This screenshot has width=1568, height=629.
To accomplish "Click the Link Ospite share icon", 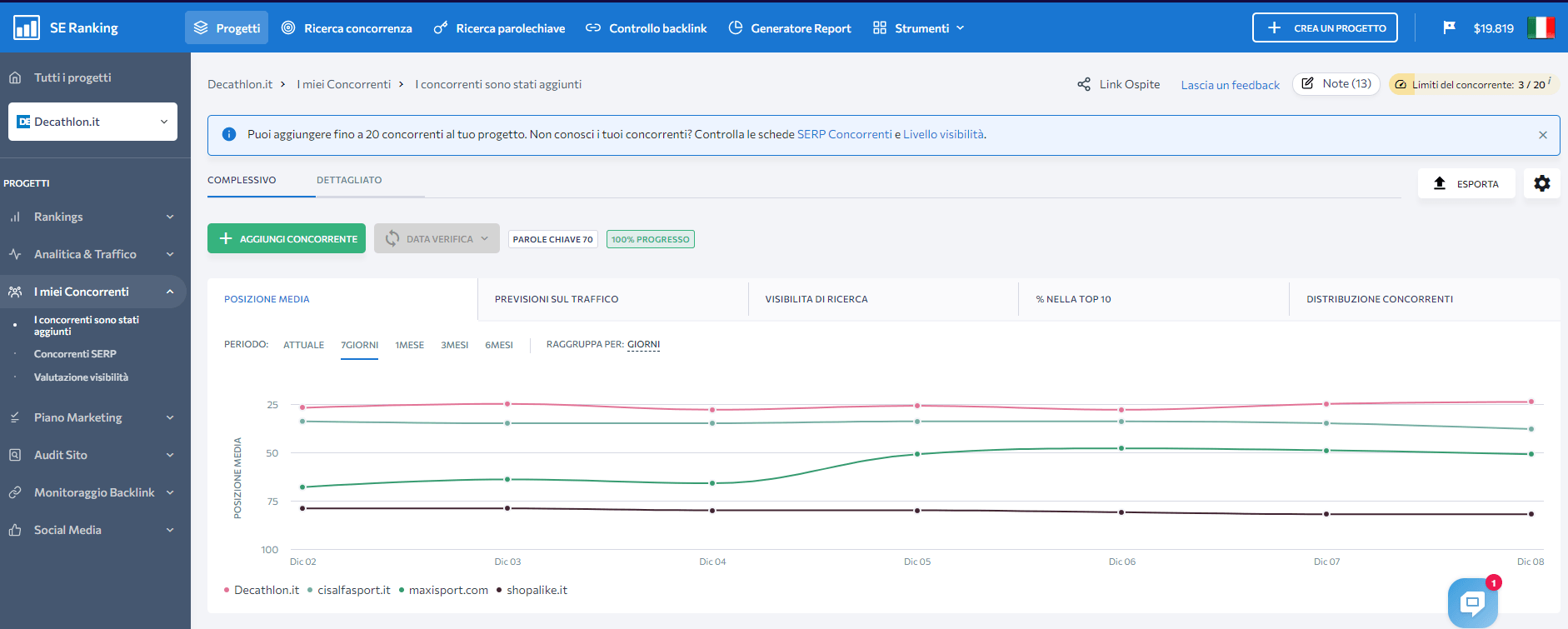I will tap(1084, 84).
